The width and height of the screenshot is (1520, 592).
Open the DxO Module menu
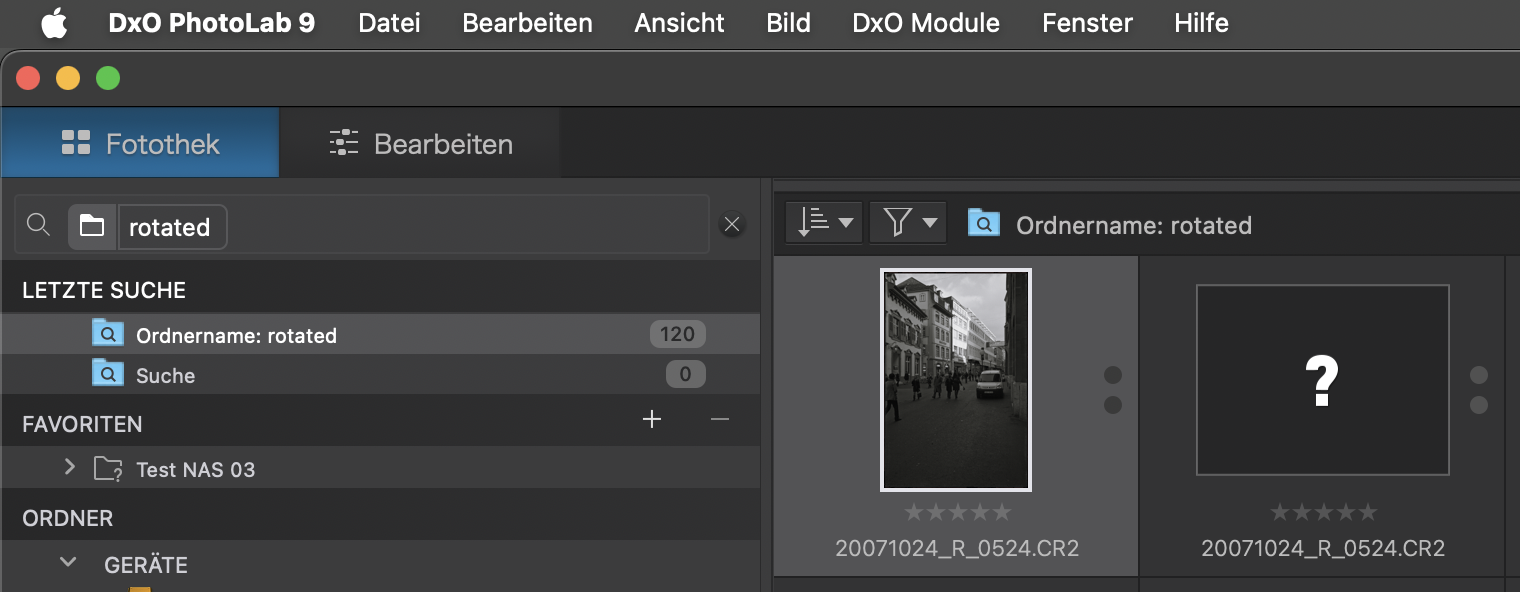[926, 23]
